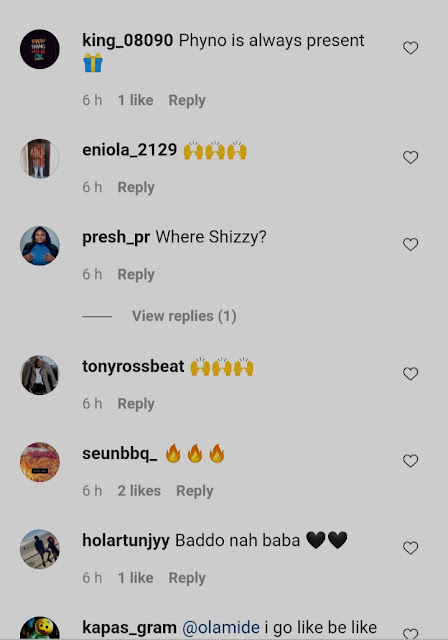The width and height of the screenshot is (448, 640).
Task: Open presh_pr's profile picture
Action: [x=40, y=246]
